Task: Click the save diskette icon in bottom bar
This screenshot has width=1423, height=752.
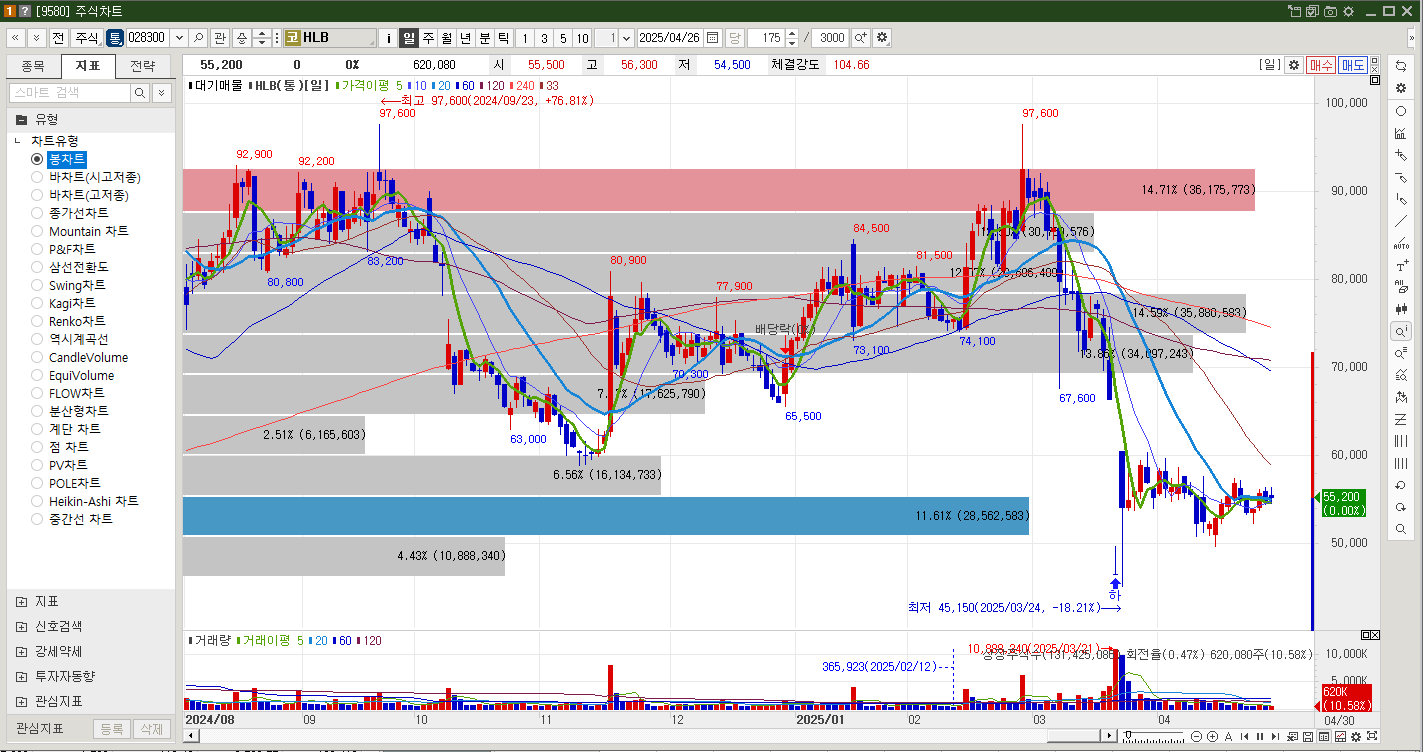Action: click(x=1308, y=736)
